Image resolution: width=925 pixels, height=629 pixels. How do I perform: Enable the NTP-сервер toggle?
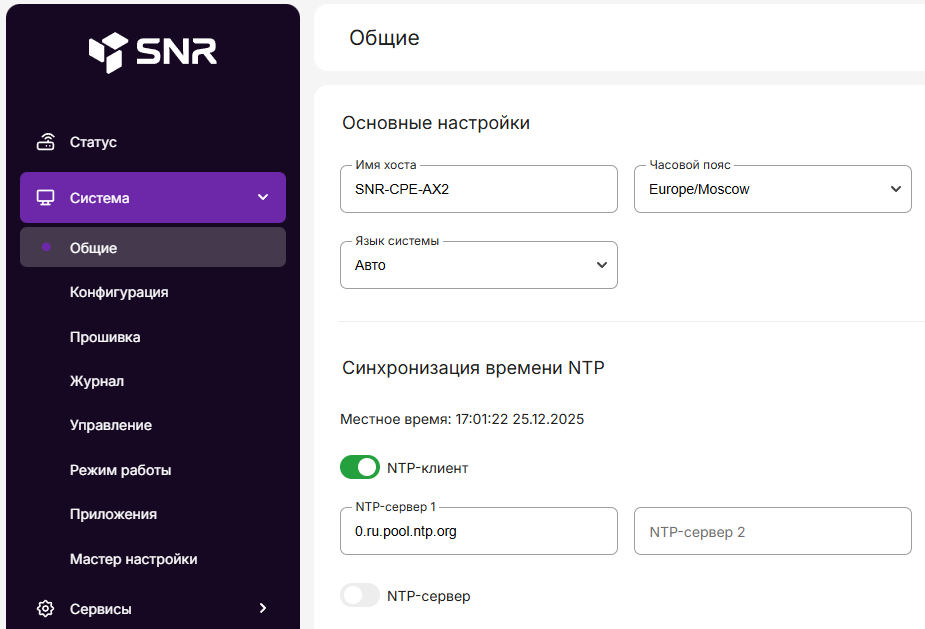(360, 596)
